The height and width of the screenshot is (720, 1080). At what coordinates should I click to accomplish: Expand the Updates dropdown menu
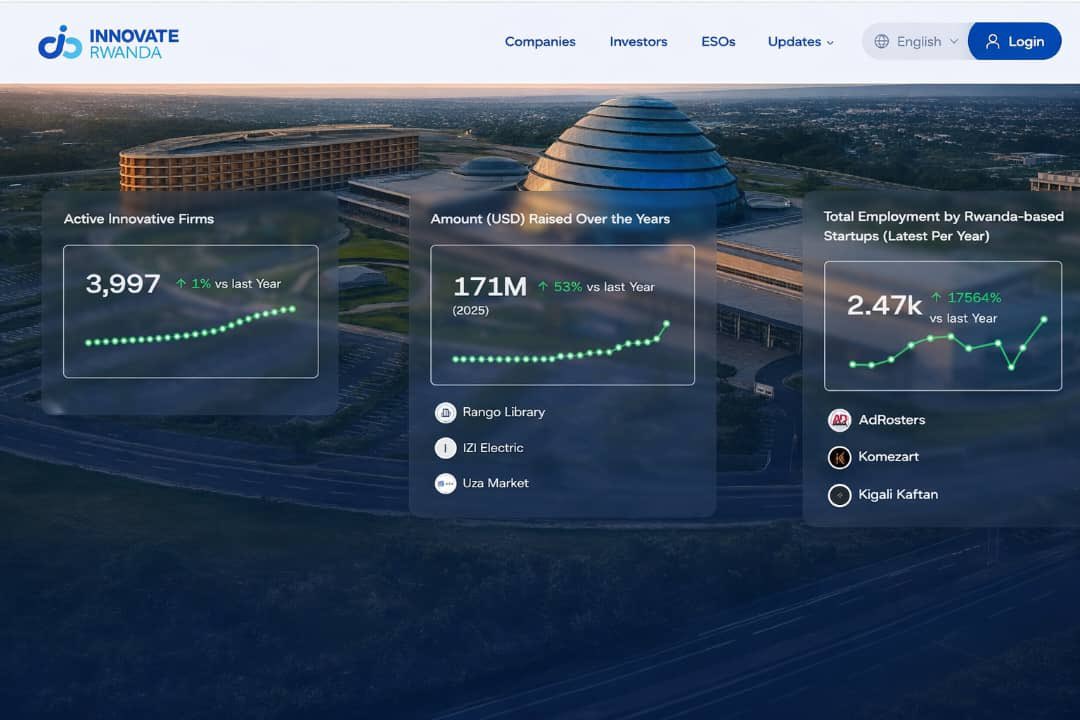click(x=800, y=42)
